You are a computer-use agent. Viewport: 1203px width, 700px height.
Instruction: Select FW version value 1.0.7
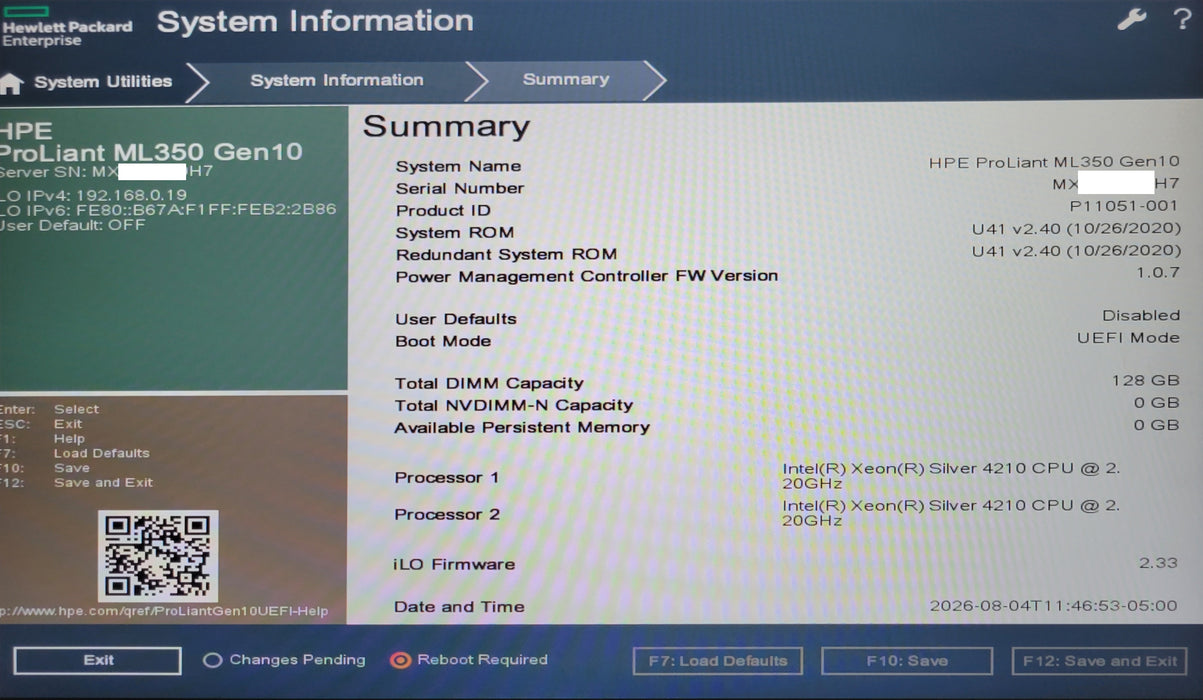click(1158, 272)
